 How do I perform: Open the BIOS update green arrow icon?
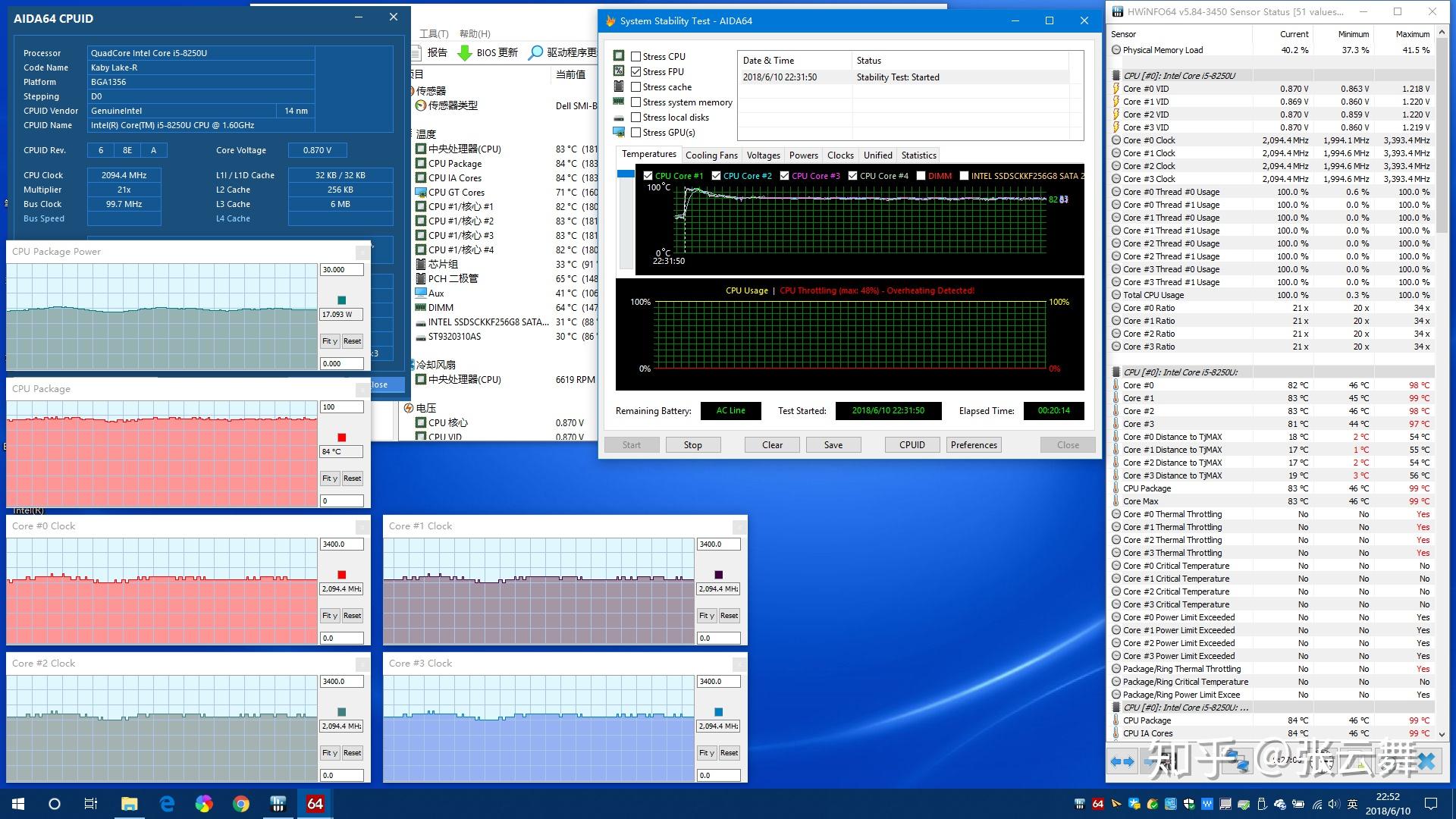(x=463, y=52)
